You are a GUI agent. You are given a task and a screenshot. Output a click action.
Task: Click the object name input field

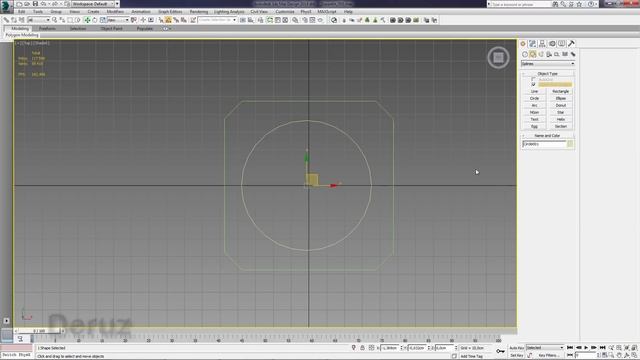pos(544,144)
